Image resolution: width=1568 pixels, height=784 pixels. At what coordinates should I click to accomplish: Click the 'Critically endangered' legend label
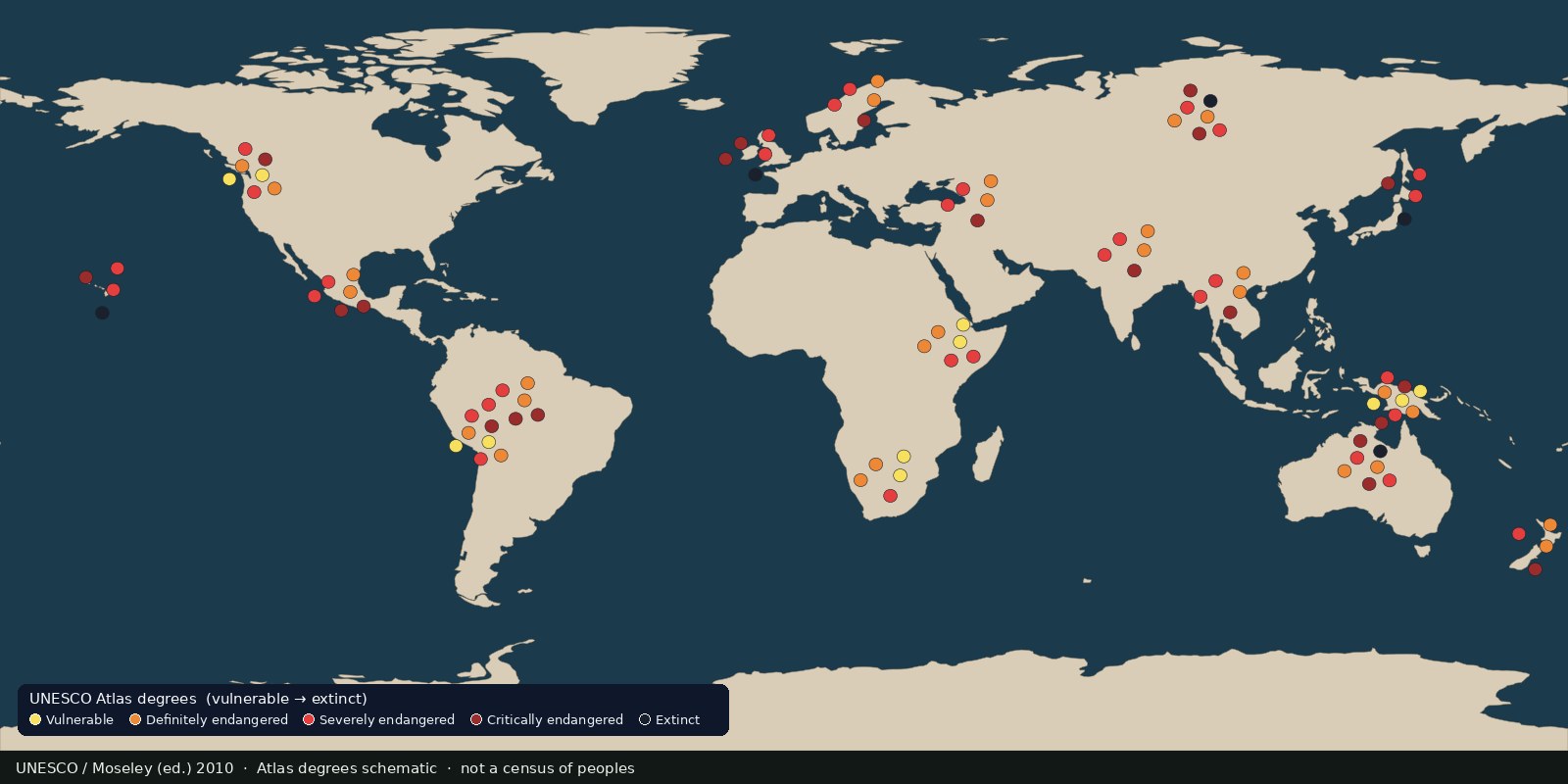555,719
